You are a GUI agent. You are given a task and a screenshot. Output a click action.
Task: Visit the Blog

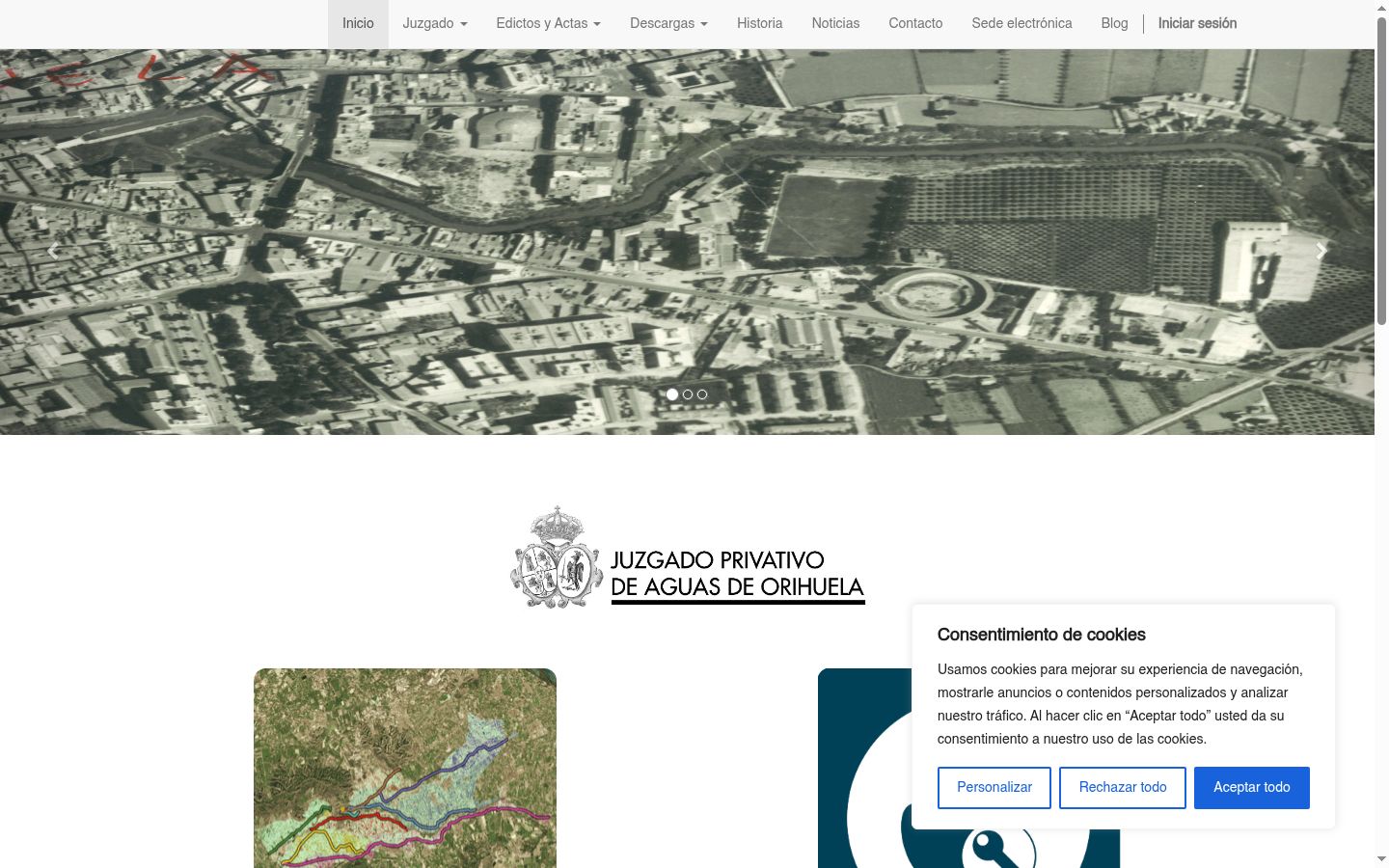[x=1114, y=23]
